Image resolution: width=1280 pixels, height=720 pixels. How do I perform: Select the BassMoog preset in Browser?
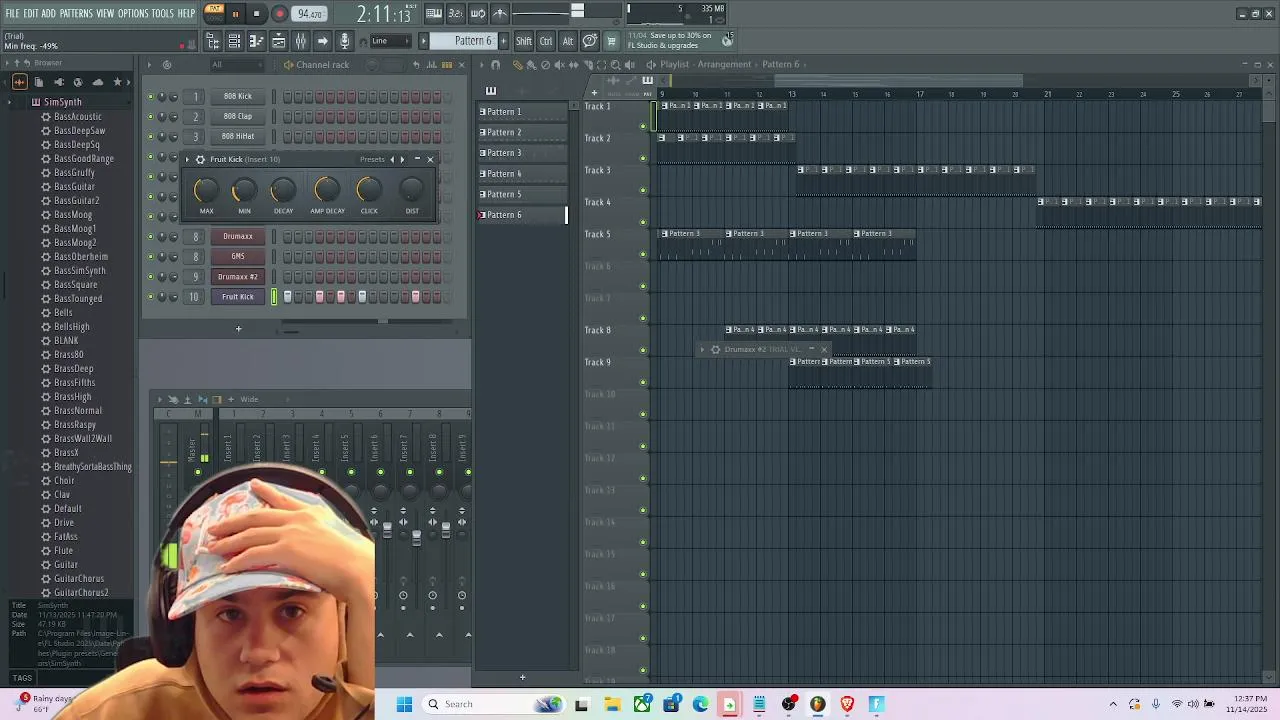point(73,215)
